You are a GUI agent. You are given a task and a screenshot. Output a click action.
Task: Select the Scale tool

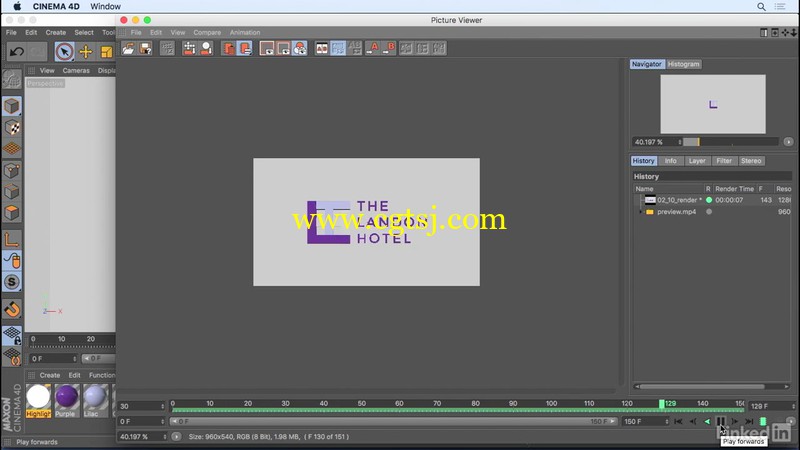106,52
